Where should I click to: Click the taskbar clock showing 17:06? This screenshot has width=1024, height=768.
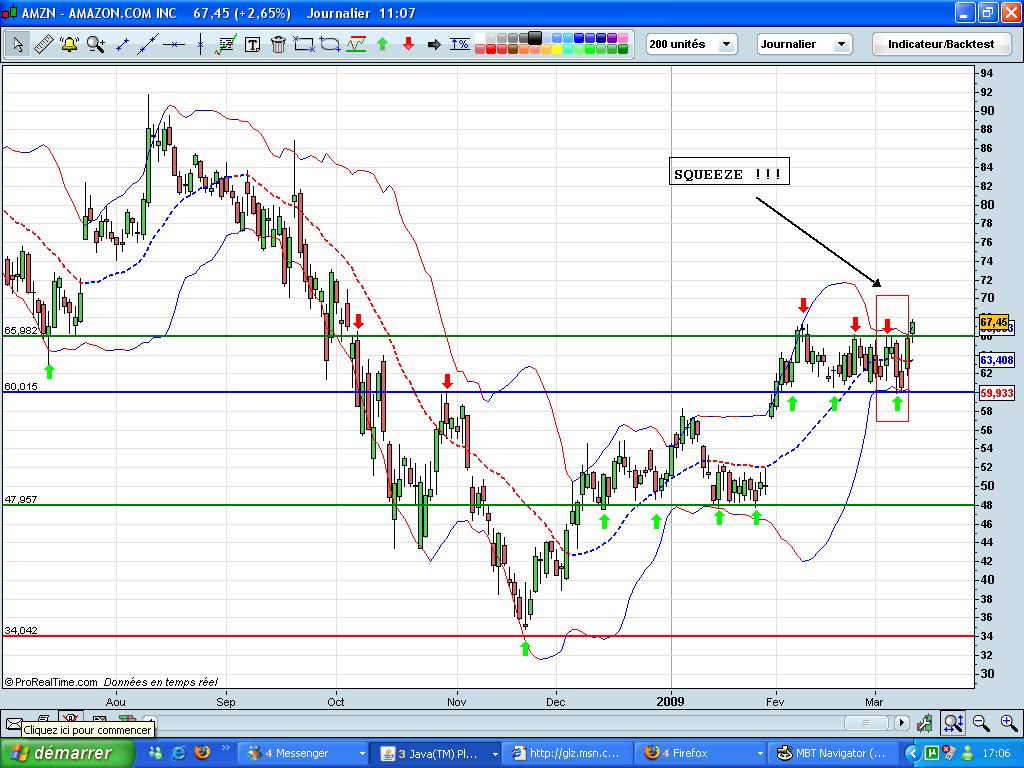pyautogui.click(x=997, y=753)
